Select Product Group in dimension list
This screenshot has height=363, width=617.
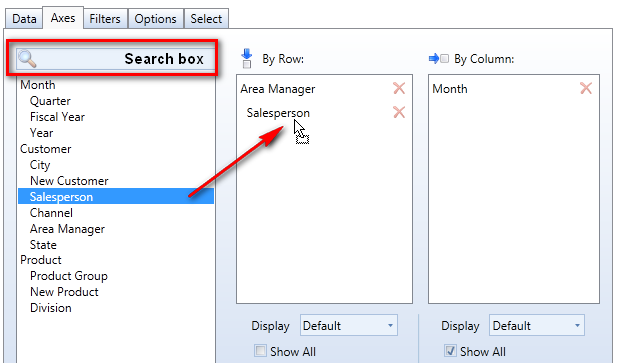(x=69, y=276)
